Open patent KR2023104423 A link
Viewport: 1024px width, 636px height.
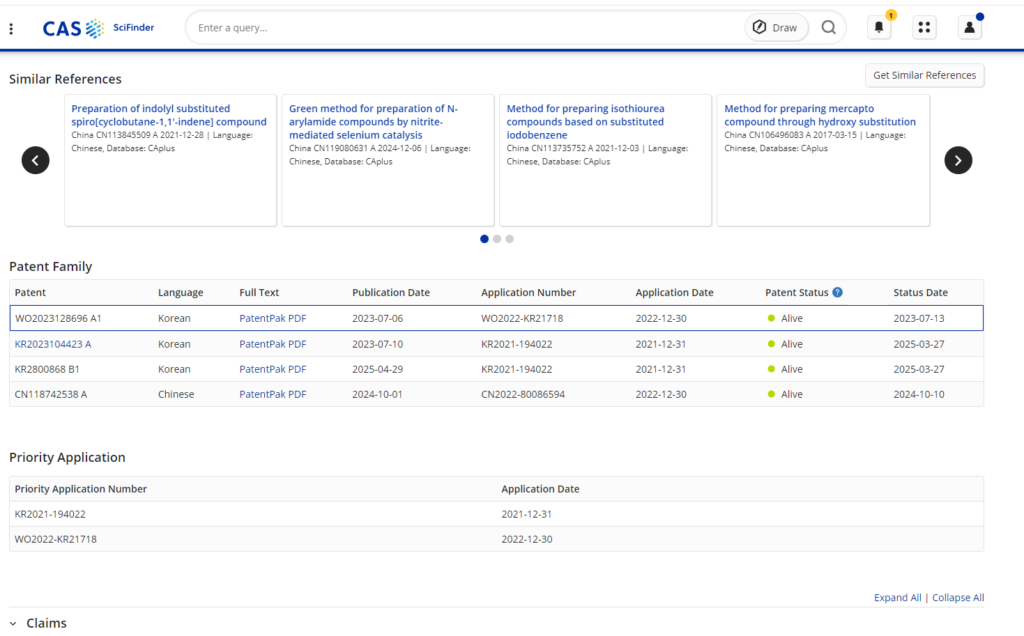(x=53, y=344)
